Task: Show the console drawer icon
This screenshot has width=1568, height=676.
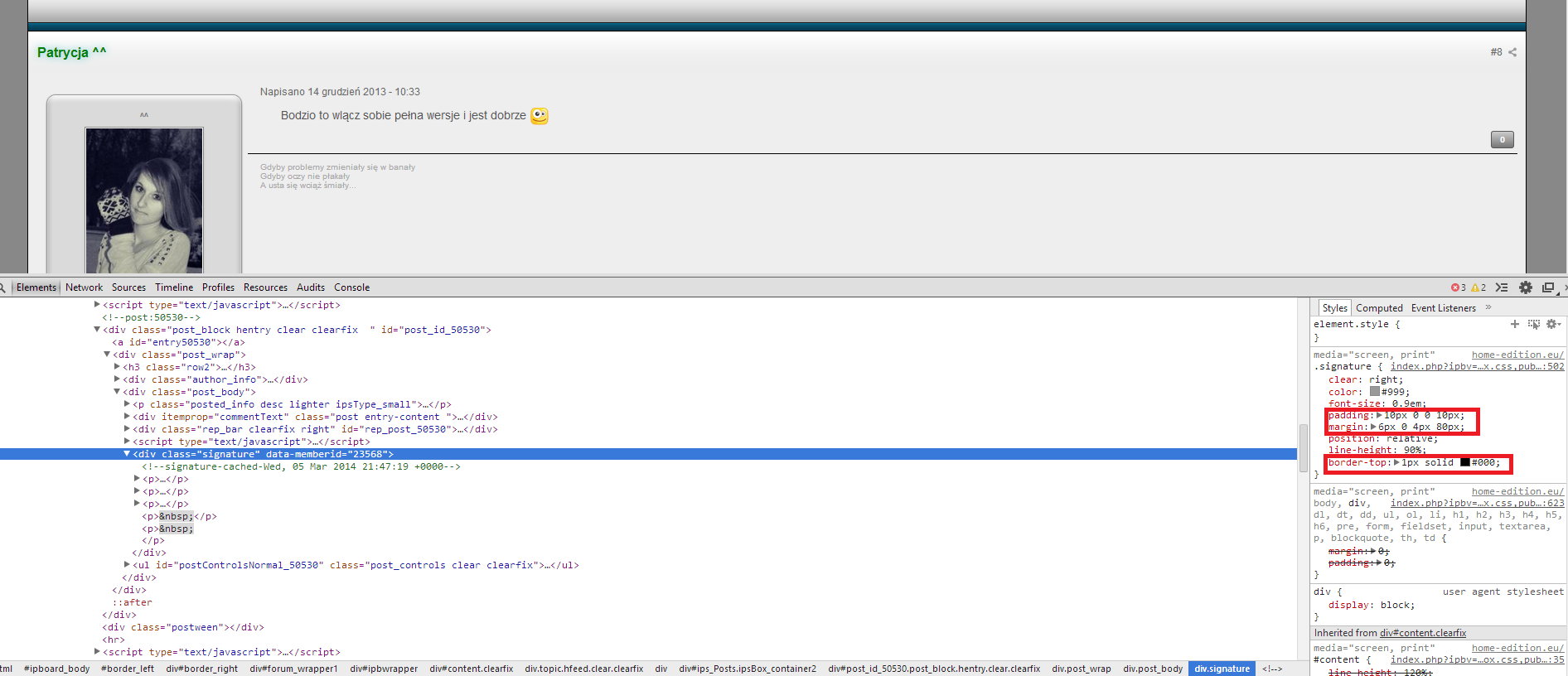Action: (x=1501, y=287)
